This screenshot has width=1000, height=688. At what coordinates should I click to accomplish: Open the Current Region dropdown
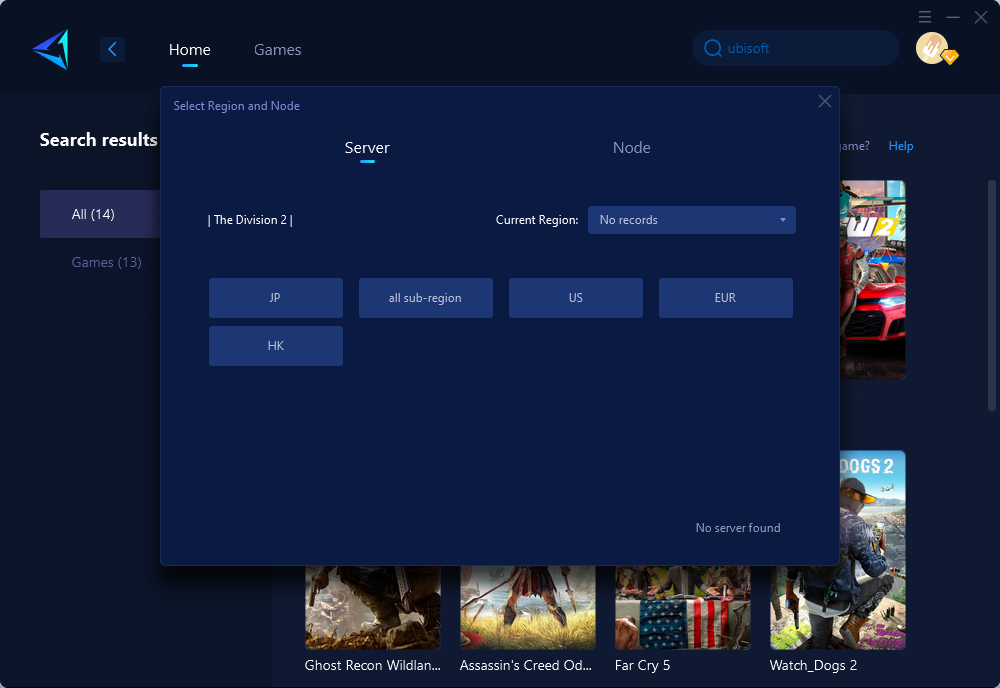691,220
